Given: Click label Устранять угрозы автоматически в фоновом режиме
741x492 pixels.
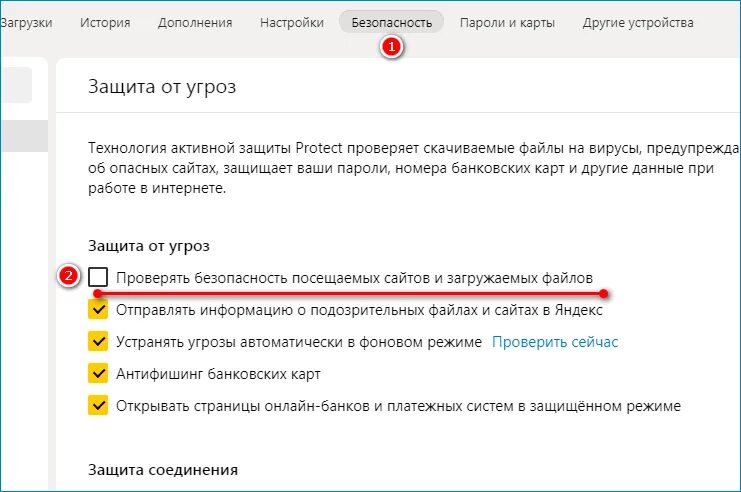Looking at the screenshot, I should coord(299,342).
